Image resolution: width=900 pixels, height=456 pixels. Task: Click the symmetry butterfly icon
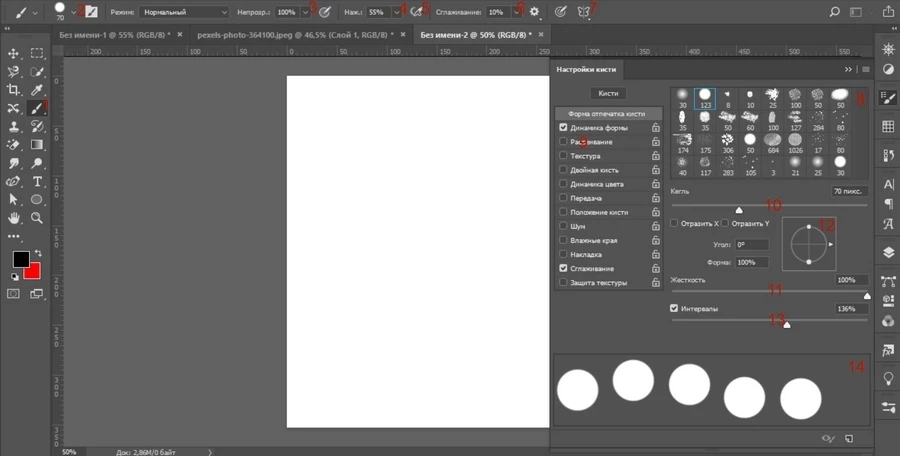tap(586, 12)
